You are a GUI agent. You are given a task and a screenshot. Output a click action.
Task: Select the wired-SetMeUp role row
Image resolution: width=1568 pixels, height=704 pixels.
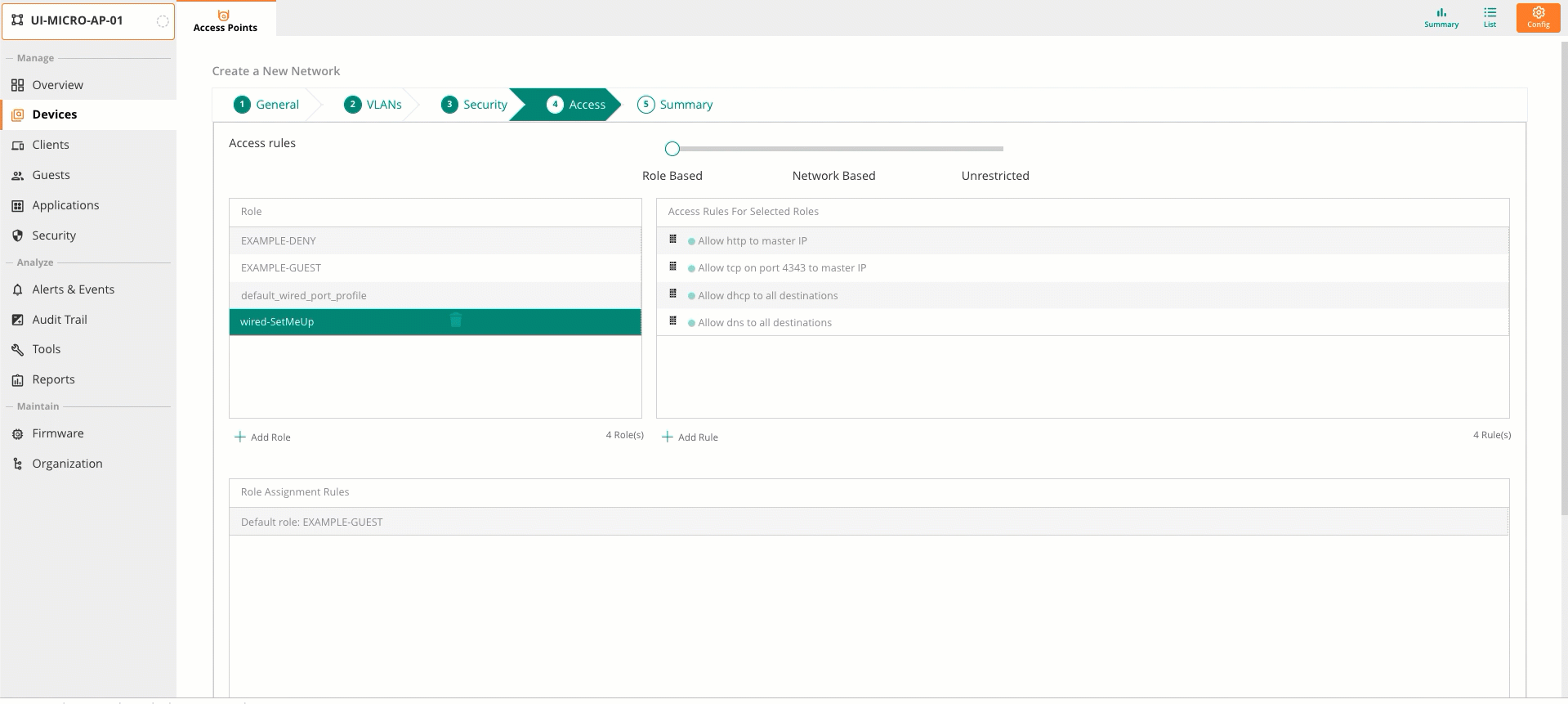pos(436,322)
